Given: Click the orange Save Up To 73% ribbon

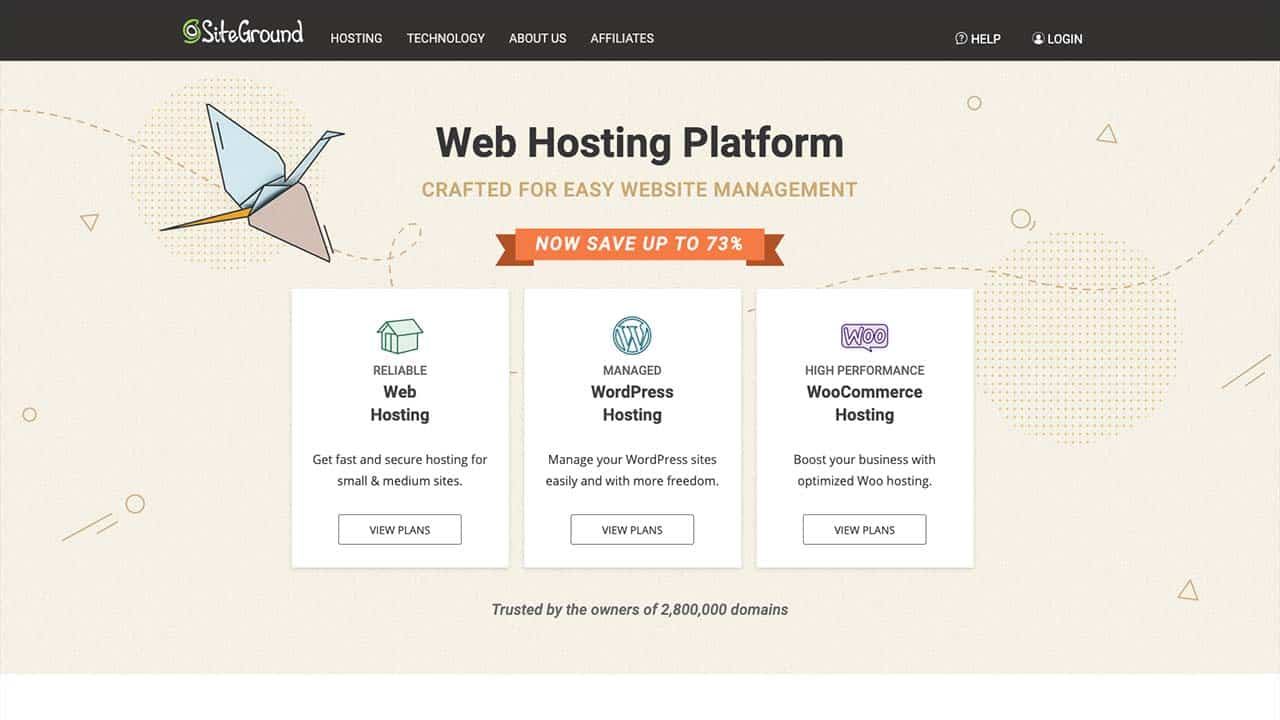Looking at the screenshot, I should 639,243.
